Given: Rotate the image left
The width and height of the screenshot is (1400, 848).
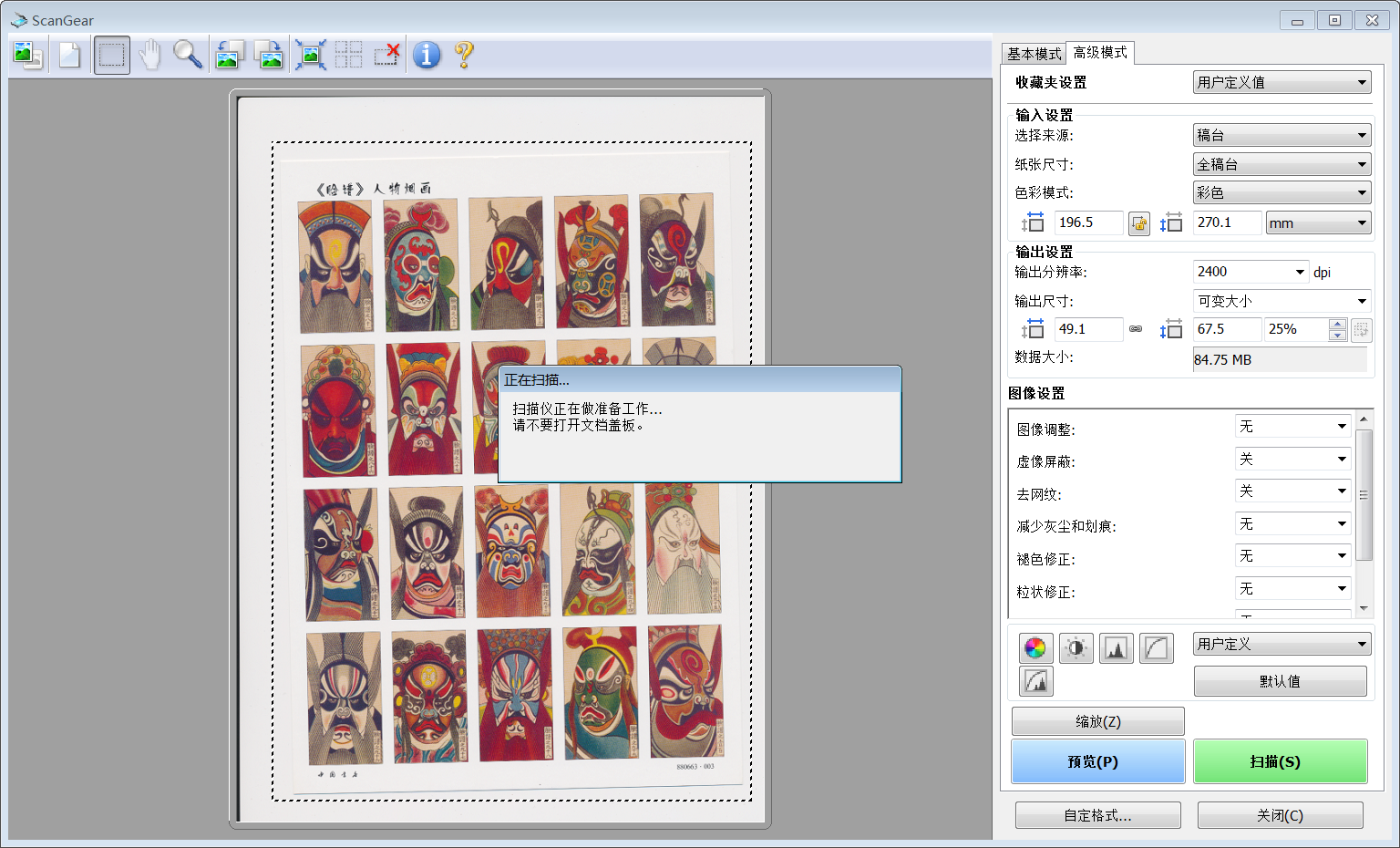Looking at the screenshot, I should coord(229,56).
